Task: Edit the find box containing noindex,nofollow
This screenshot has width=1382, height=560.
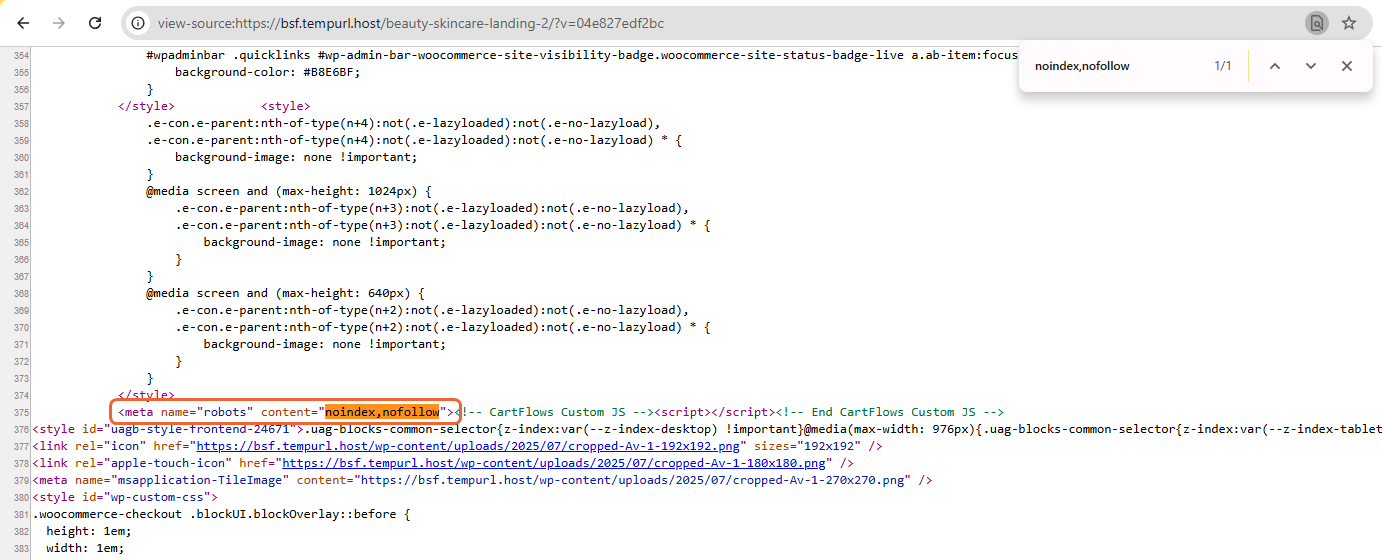Action: pos(1115,66)
